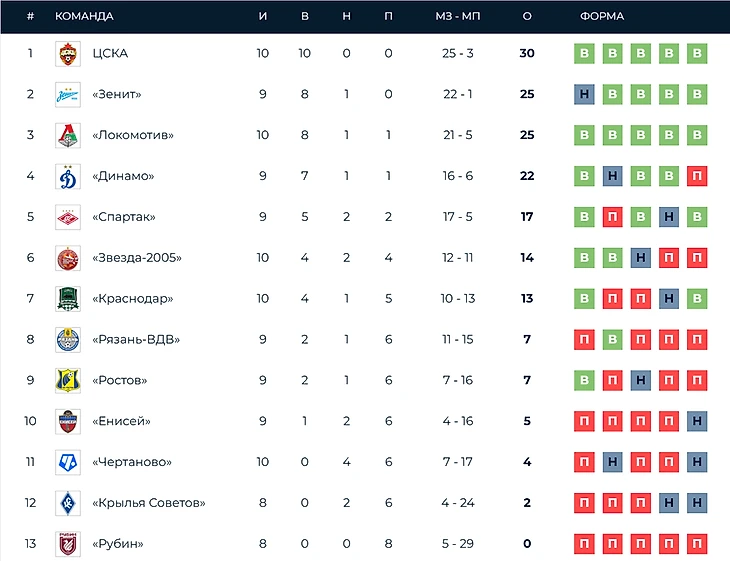This screenshot has width=730, height=561.
Task: Click Rostov's first green В form badge
Action: click(x=585, y=380)
